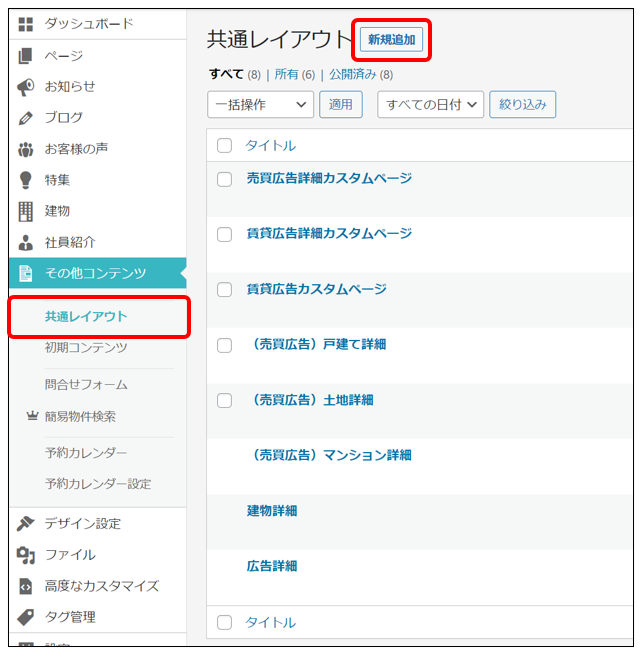The image size is (643, 657).
Task: Check the box for 売買広告詳細カスタムページ
Action: pyautogui.click(x=224, y=179)
